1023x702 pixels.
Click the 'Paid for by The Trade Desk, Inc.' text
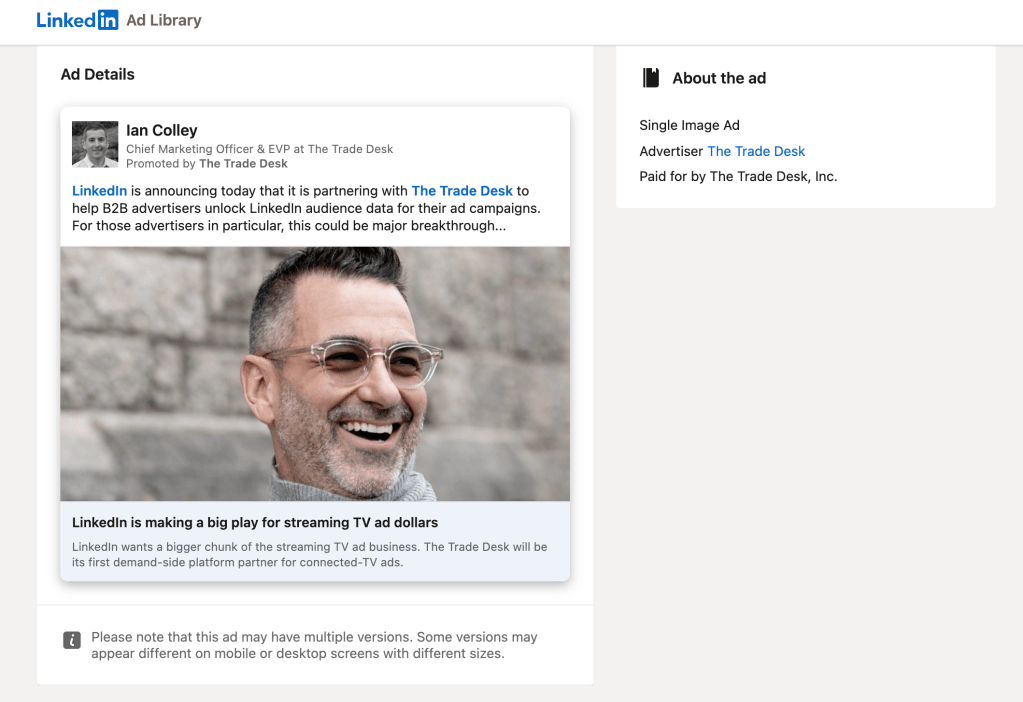coord(738,176)
